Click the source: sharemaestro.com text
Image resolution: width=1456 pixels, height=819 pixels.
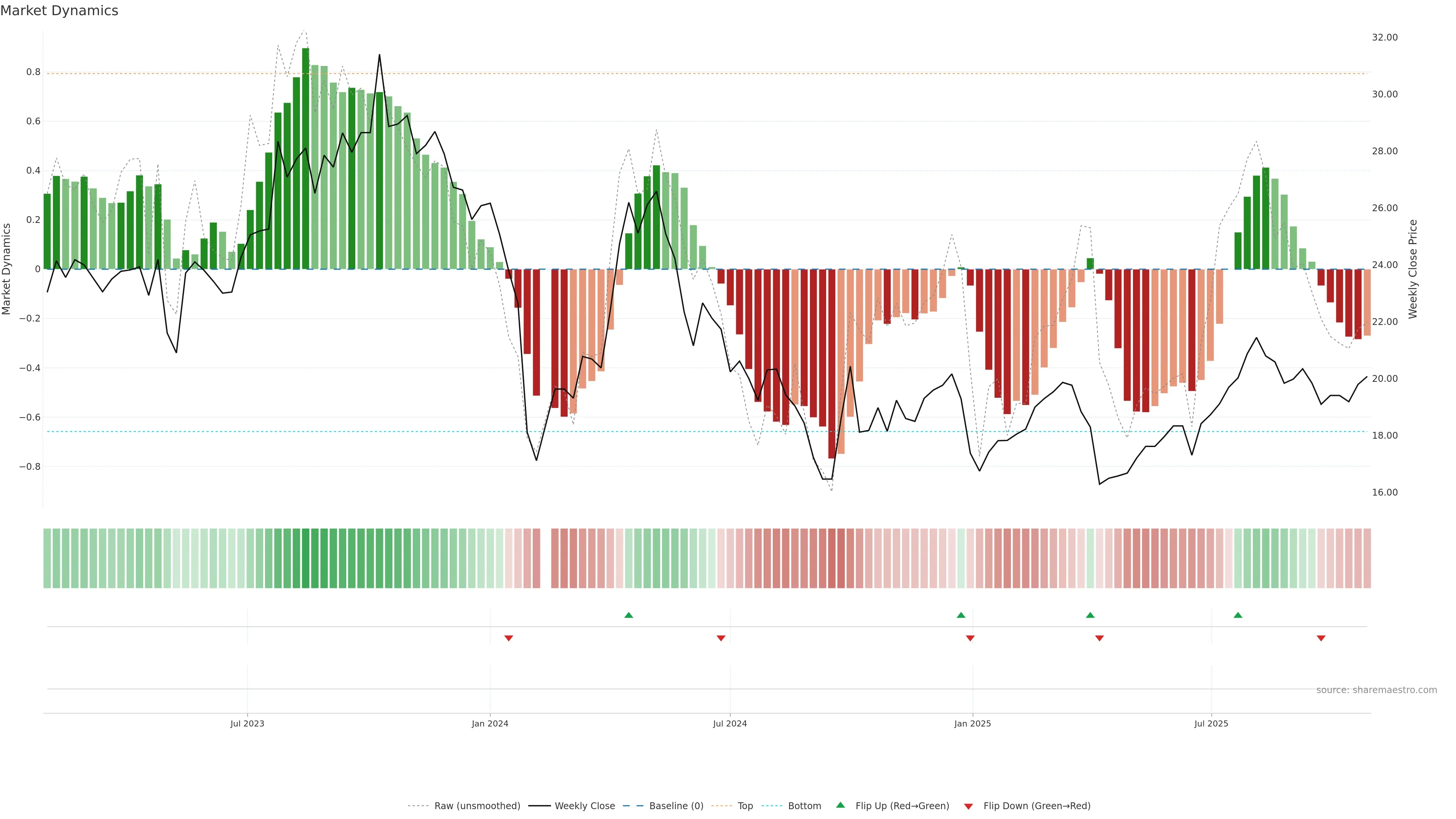pyautogui.click(x=1376, y=690)
